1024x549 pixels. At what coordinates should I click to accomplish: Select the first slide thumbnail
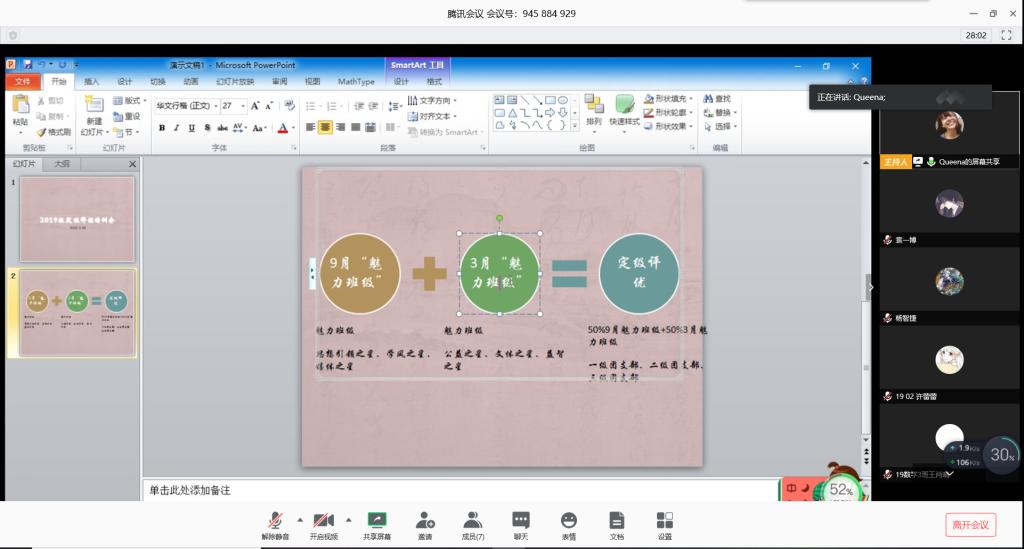(x=77, y=218)
